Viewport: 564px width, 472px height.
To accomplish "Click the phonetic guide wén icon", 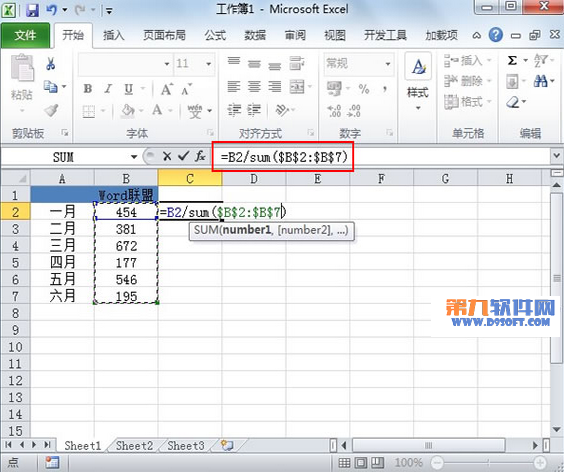I will pyautogui.click(x=195, y=111).
